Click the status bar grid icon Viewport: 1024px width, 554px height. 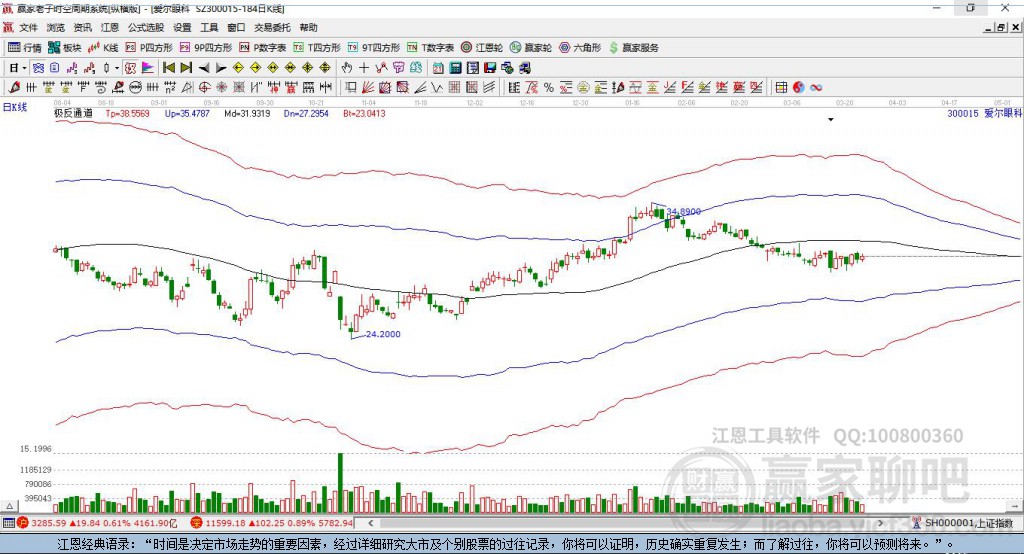[x=8, y=523]
